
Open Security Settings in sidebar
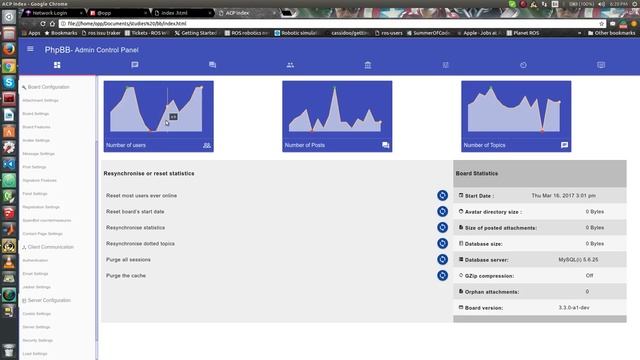(38, 340)
